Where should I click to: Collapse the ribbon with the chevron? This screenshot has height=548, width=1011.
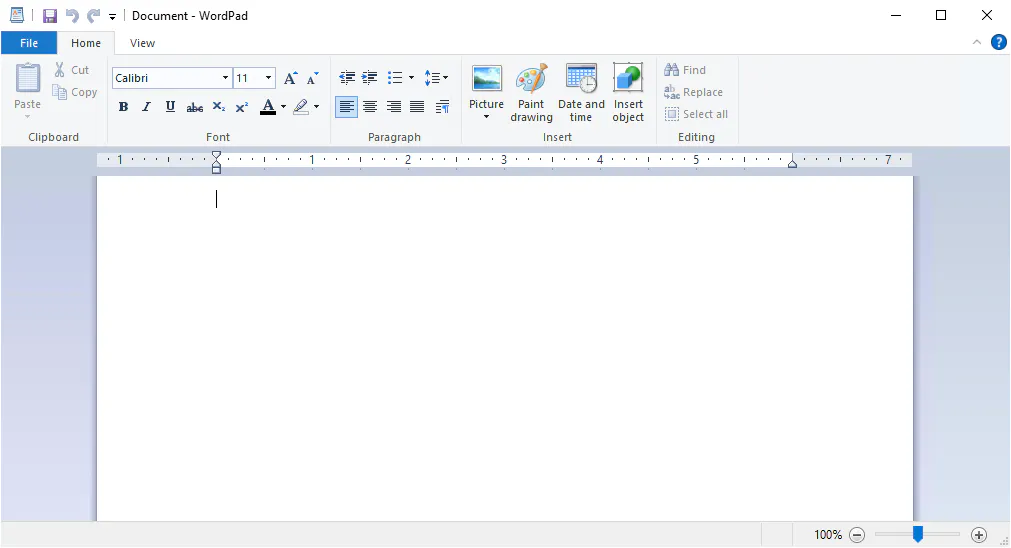(x=977, y=43)
